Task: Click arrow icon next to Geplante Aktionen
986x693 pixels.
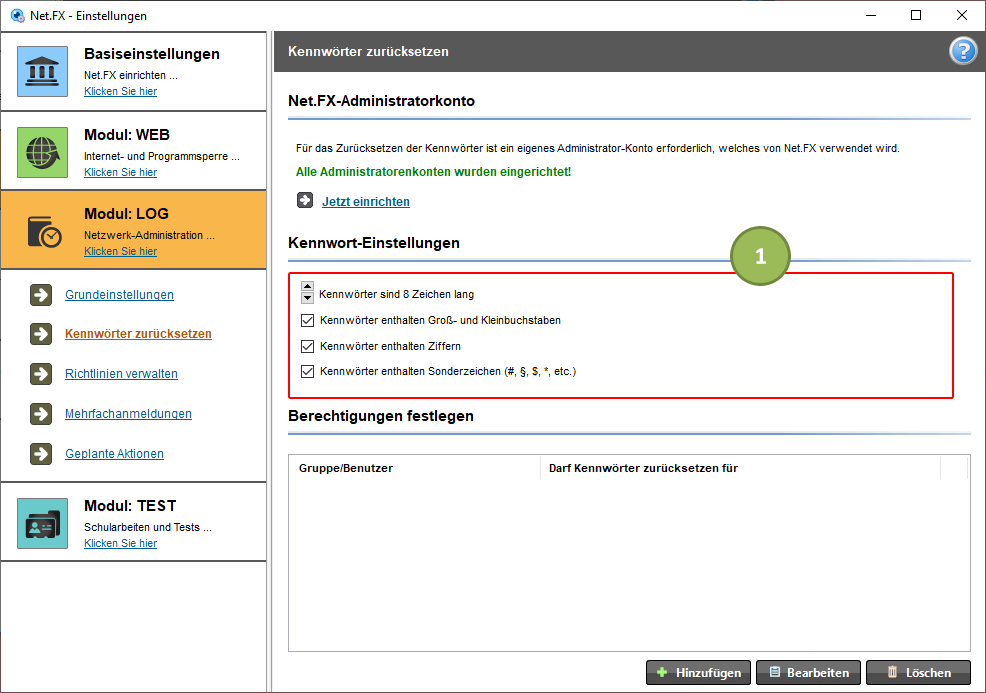Action: click(x=41, y=453)
